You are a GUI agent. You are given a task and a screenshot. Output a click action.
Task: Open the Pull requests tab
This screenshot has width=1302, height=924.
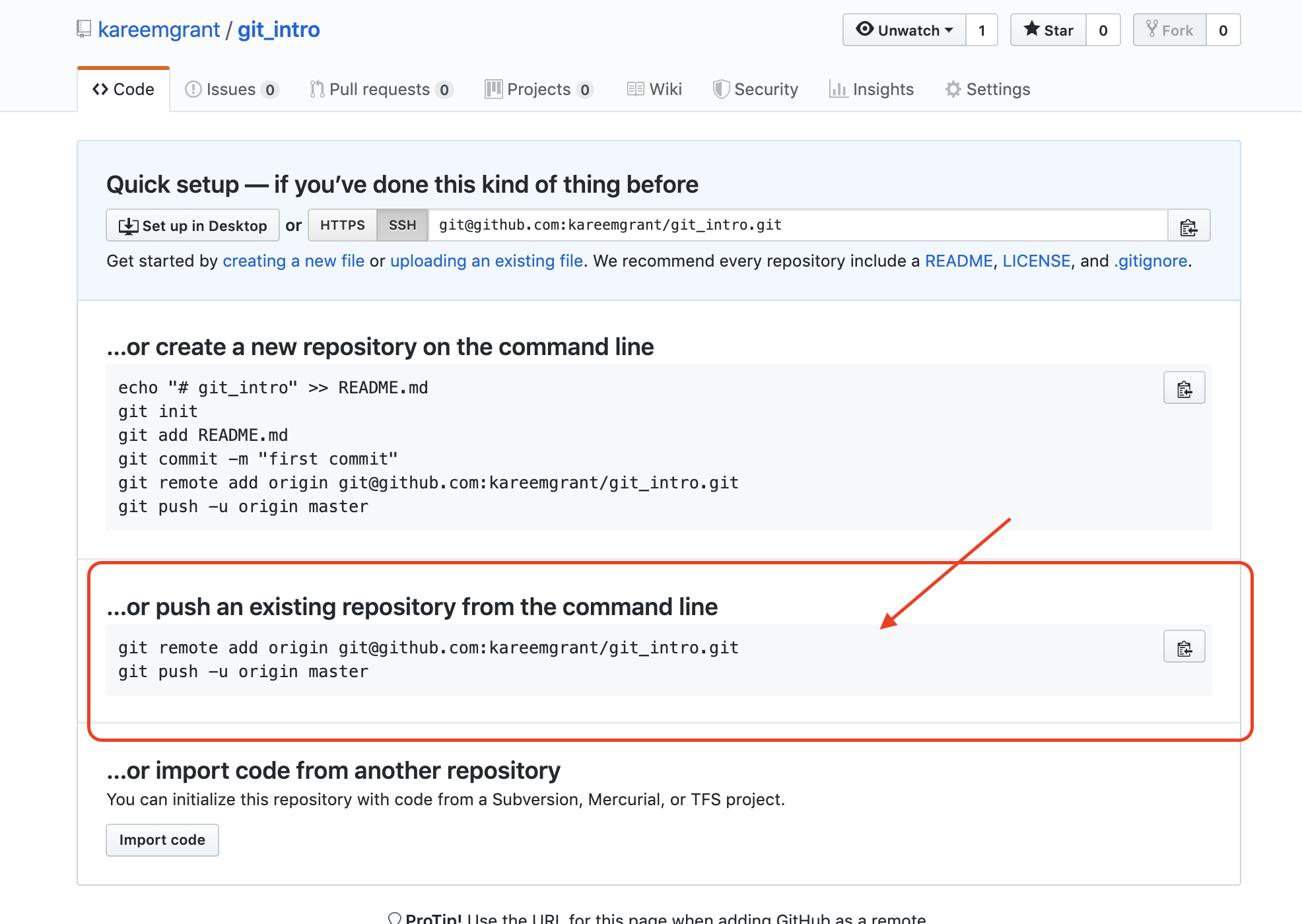click(x=380, y=89)
